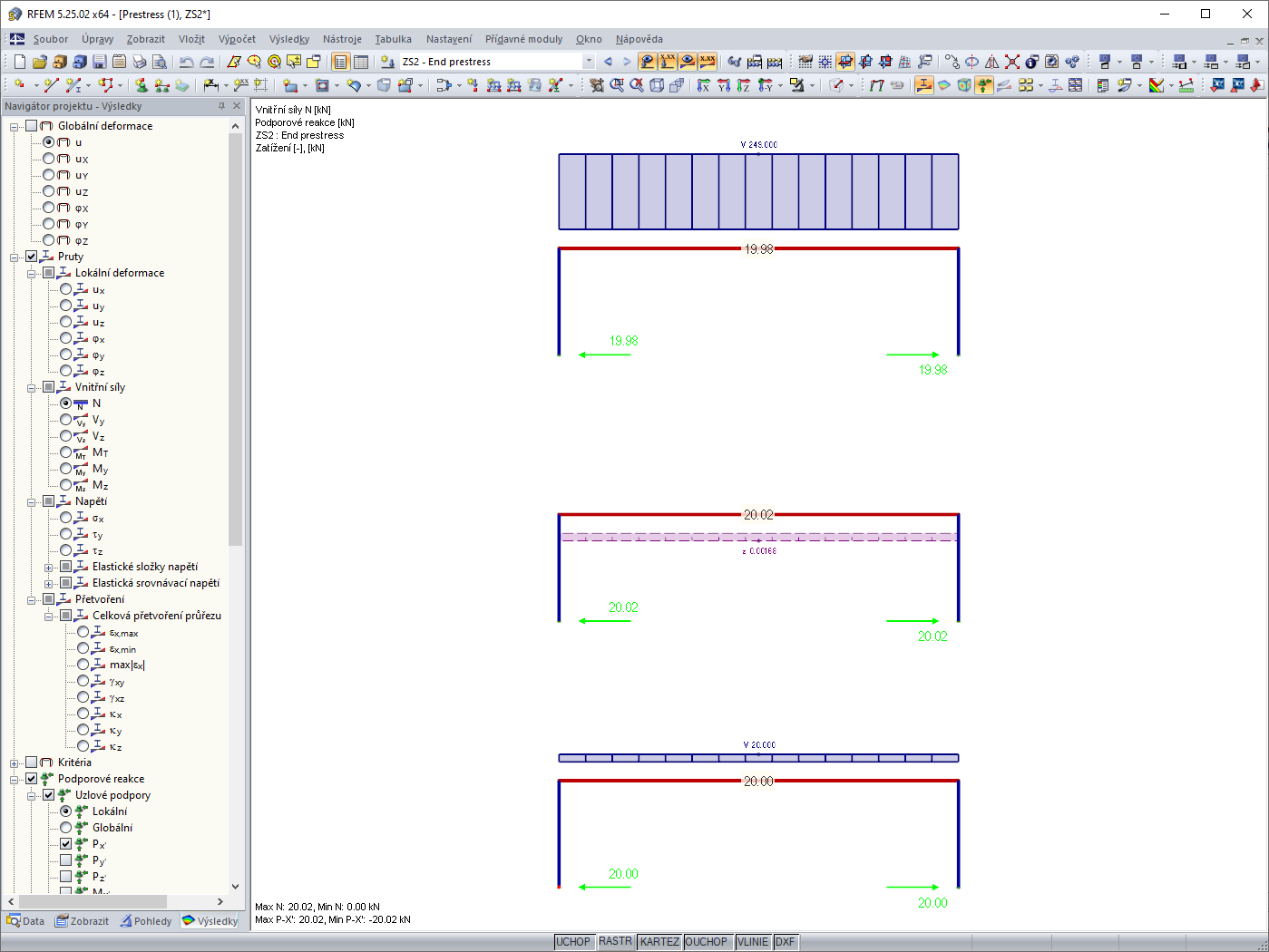Click the Undo arrow icon

[x=186, y=62]
